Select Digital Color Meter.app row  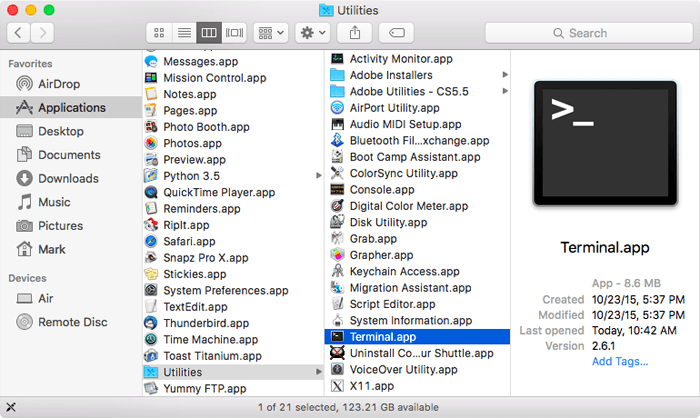click(x=417, y=206)
